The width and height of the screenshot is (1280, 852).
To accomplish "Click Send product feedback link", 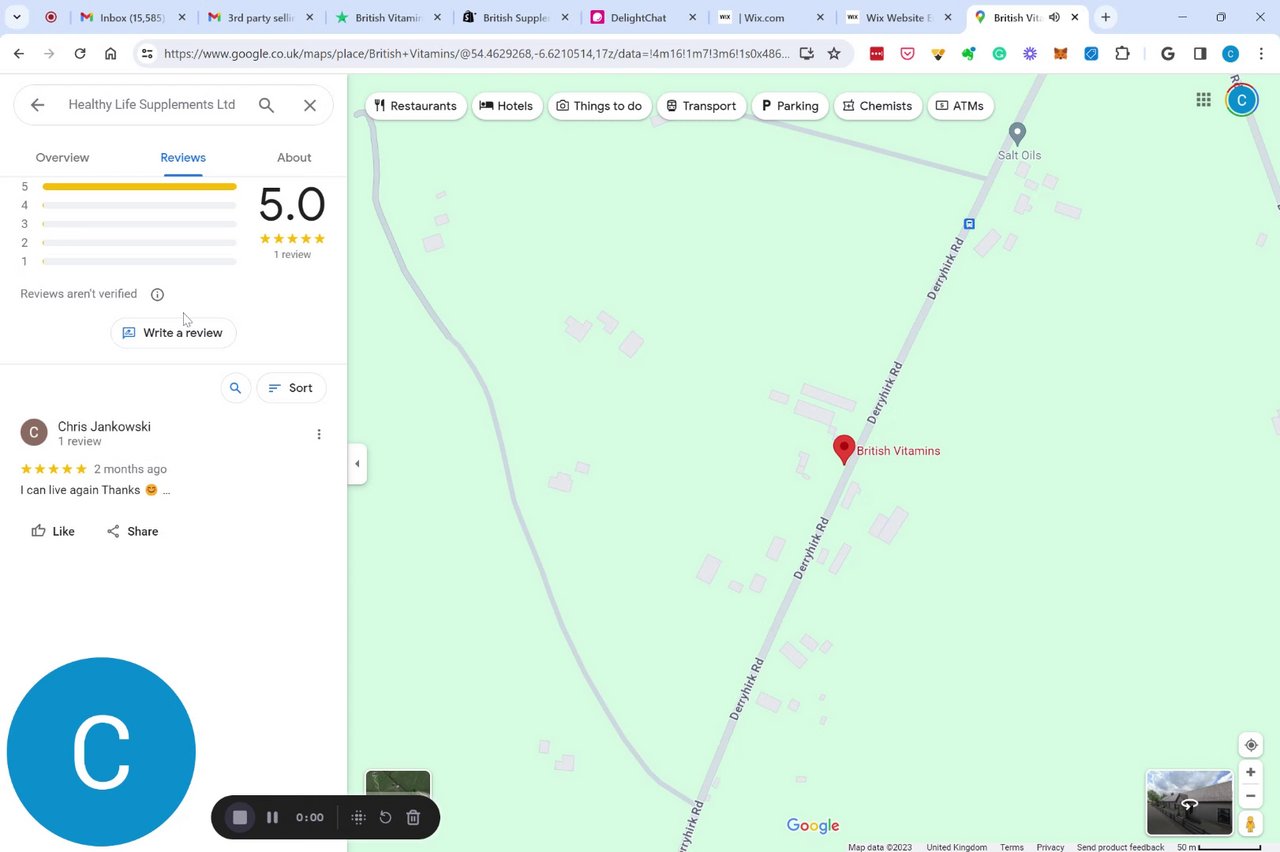I will (x=1120, y=847).
